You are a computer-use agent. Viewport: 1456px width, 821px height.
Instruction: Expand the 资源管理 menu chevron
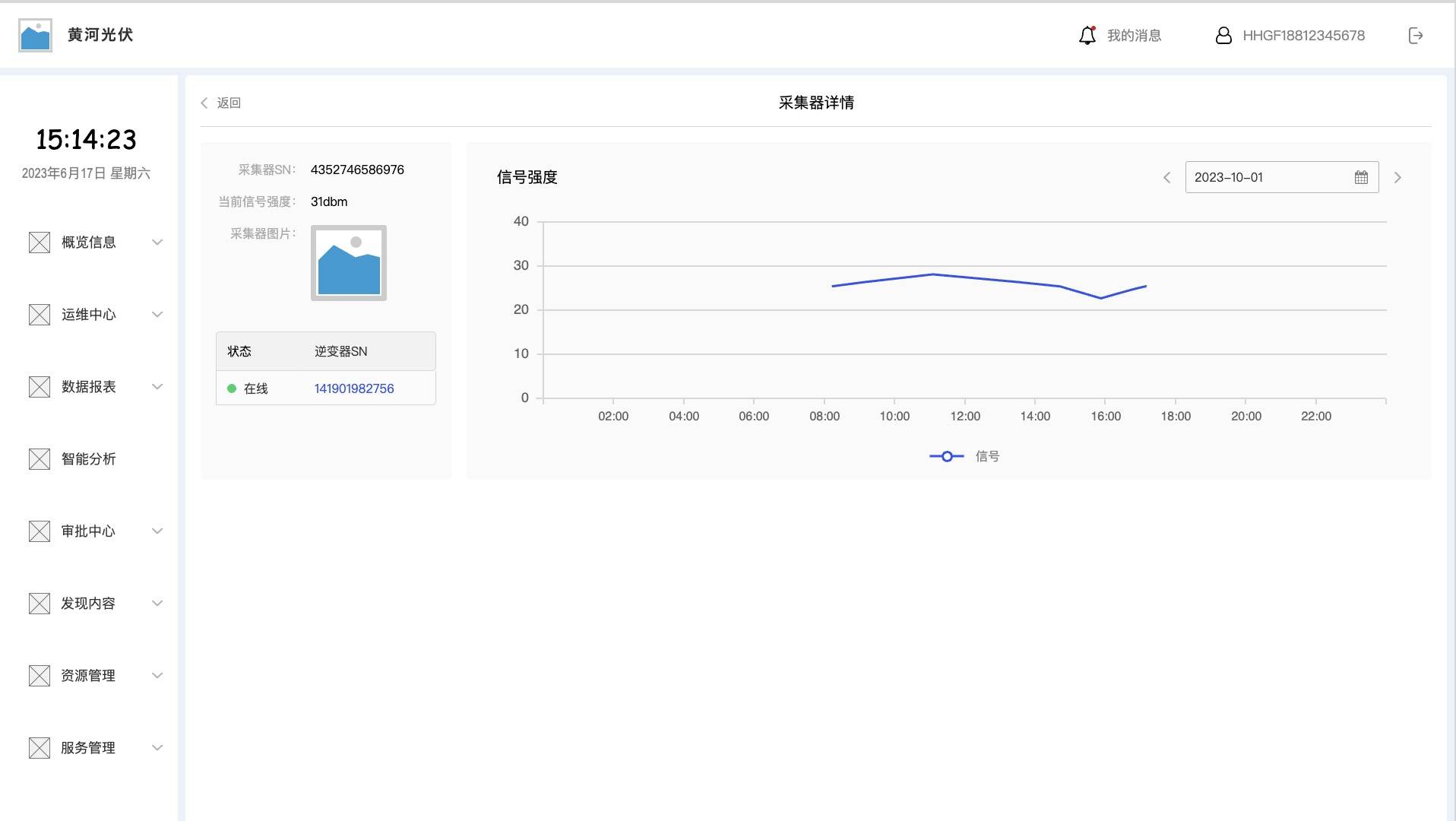pyautogui.click(x=157, y=675)
